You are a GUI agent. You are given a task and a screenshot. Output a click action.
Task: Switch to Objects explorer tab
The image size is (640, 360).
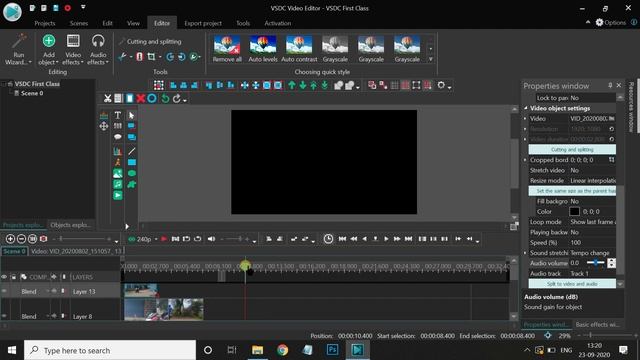tap(70, 225)
